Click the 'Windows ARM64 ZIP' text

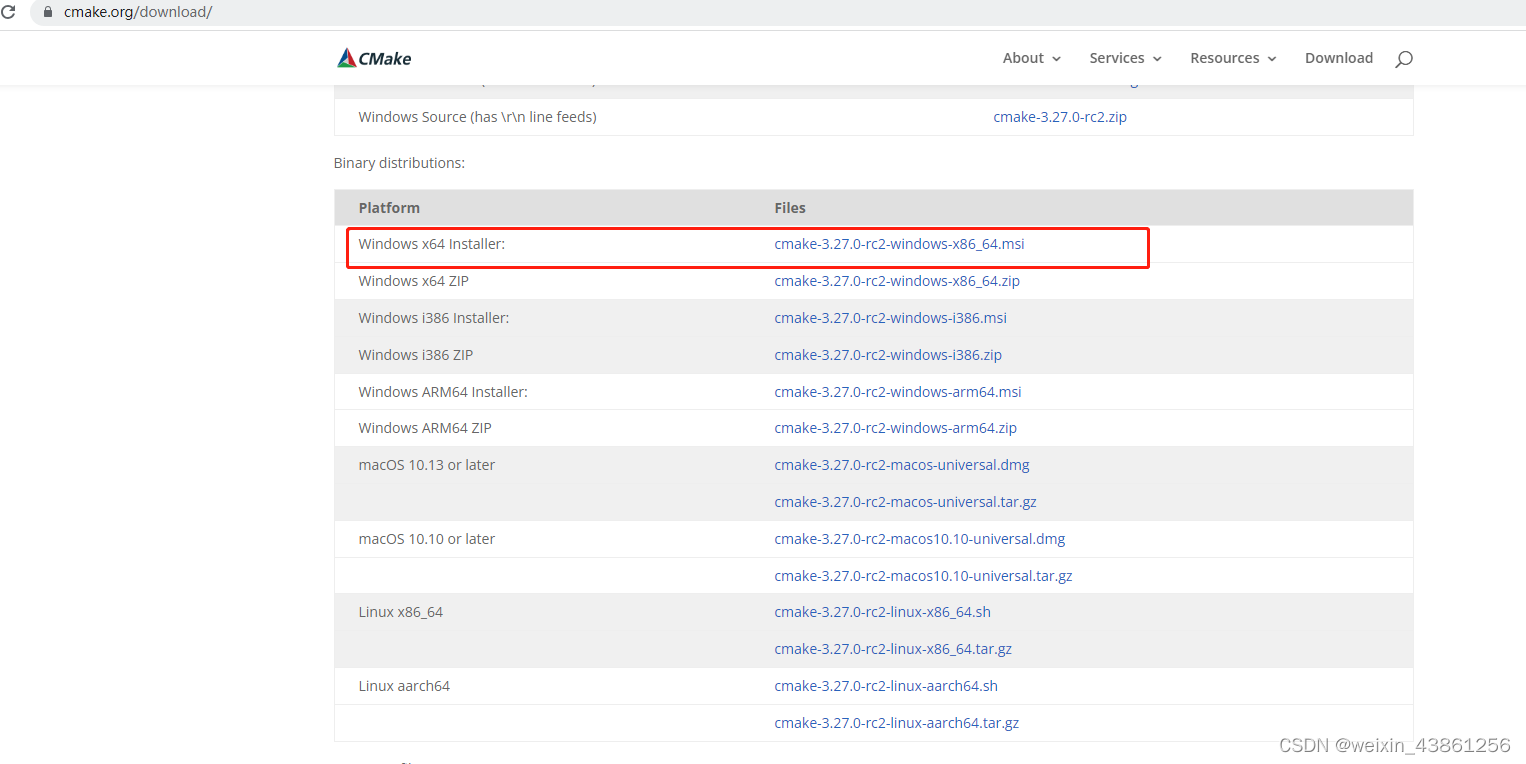tap(425, 428)
